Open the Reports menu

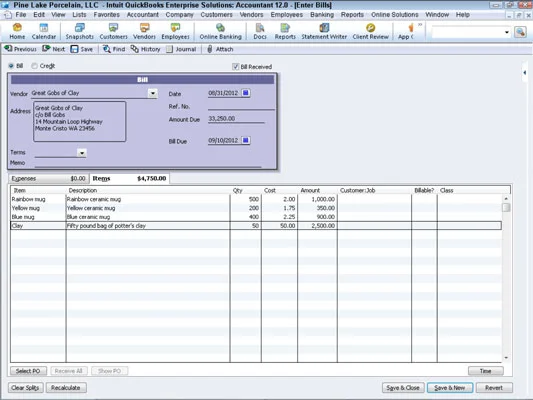[352, 15]
